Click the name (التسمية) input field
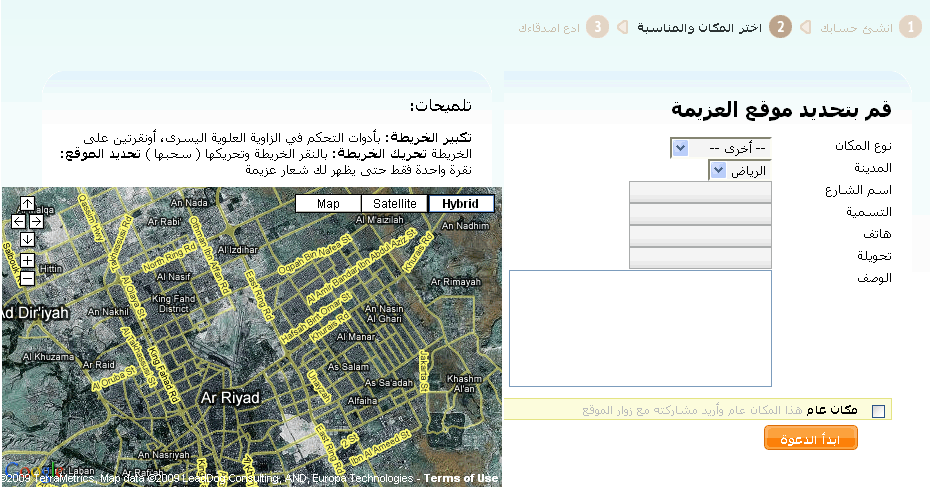Viewport: 930px width, 491px height. [700, 214]
